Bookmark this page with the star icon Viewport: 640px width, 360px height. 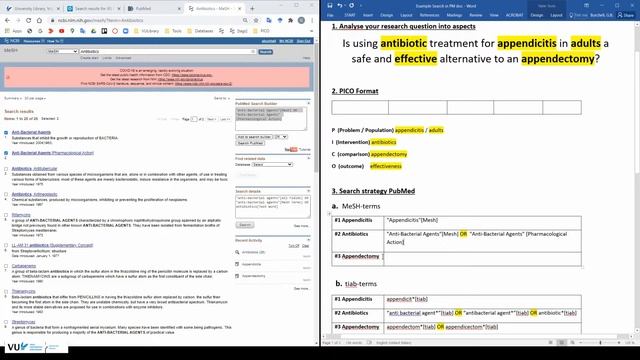coord(256,20)
